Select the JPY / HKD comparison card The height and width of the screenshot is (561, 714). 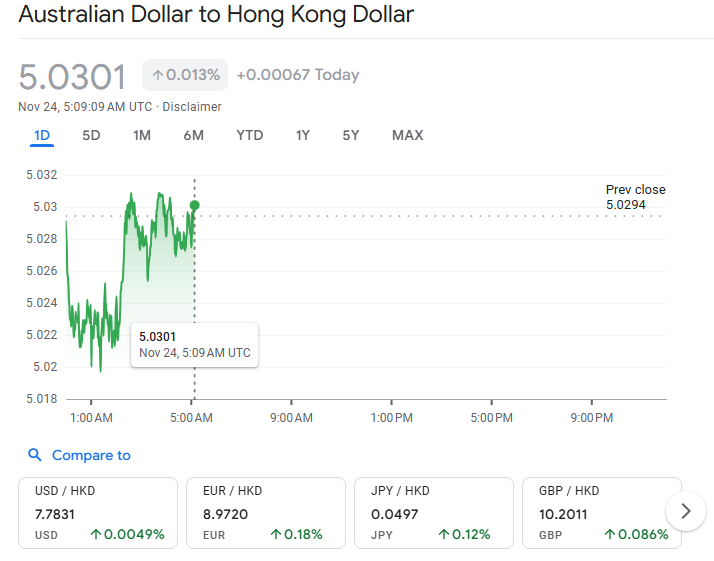click(433, 512)
